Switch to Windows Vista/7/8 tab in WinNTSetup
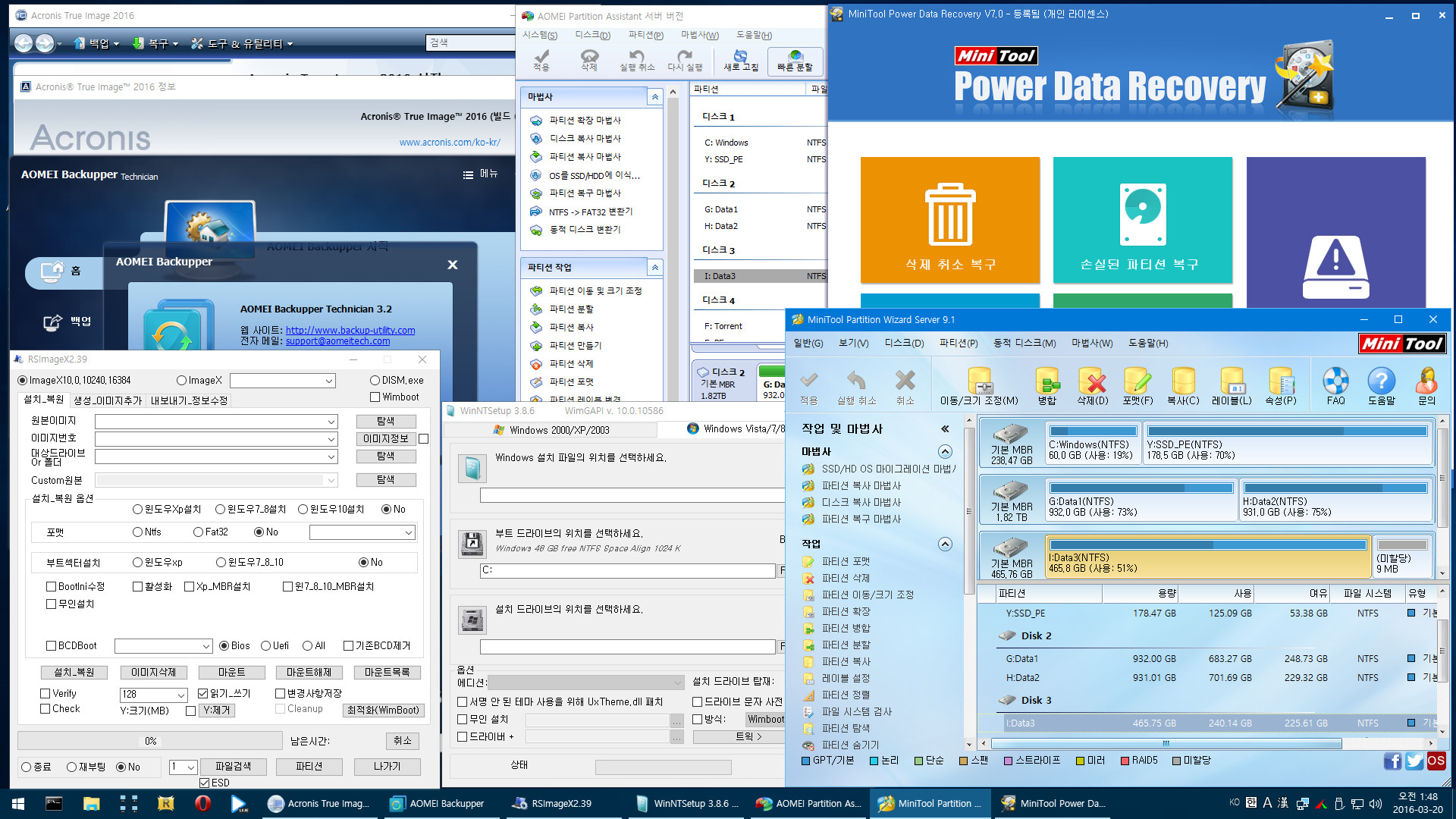This screenshot has width=1456, height=819. coord(736,429)
